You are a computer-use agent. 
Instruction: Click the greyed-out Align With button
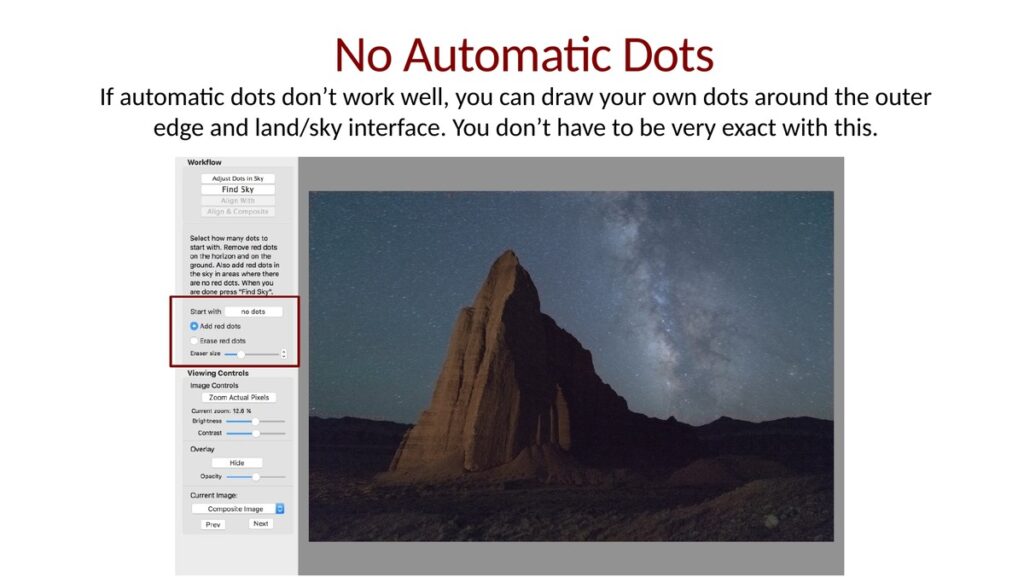click(238, 200)
